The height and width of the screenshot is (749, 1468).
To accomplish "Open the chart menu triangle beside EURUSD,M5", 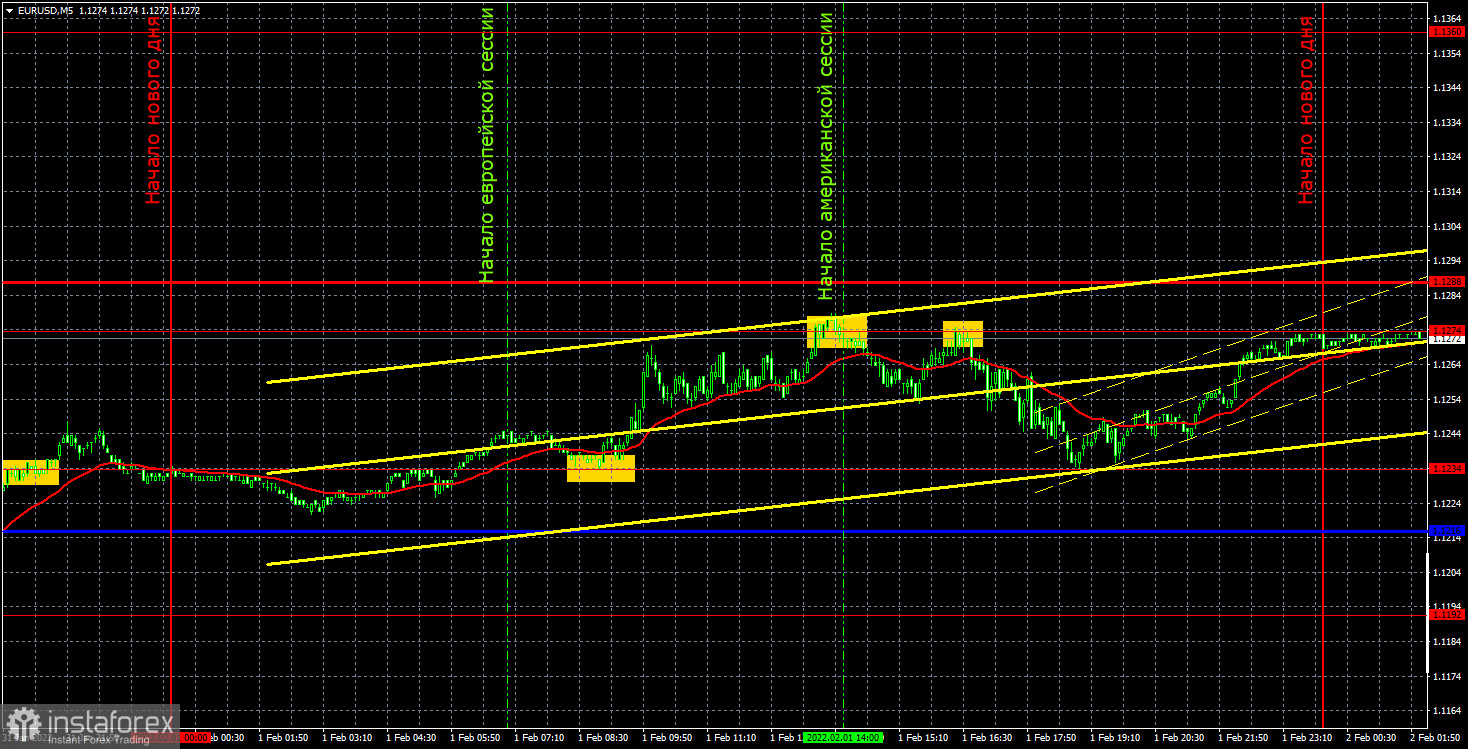I will click(9, 10).
